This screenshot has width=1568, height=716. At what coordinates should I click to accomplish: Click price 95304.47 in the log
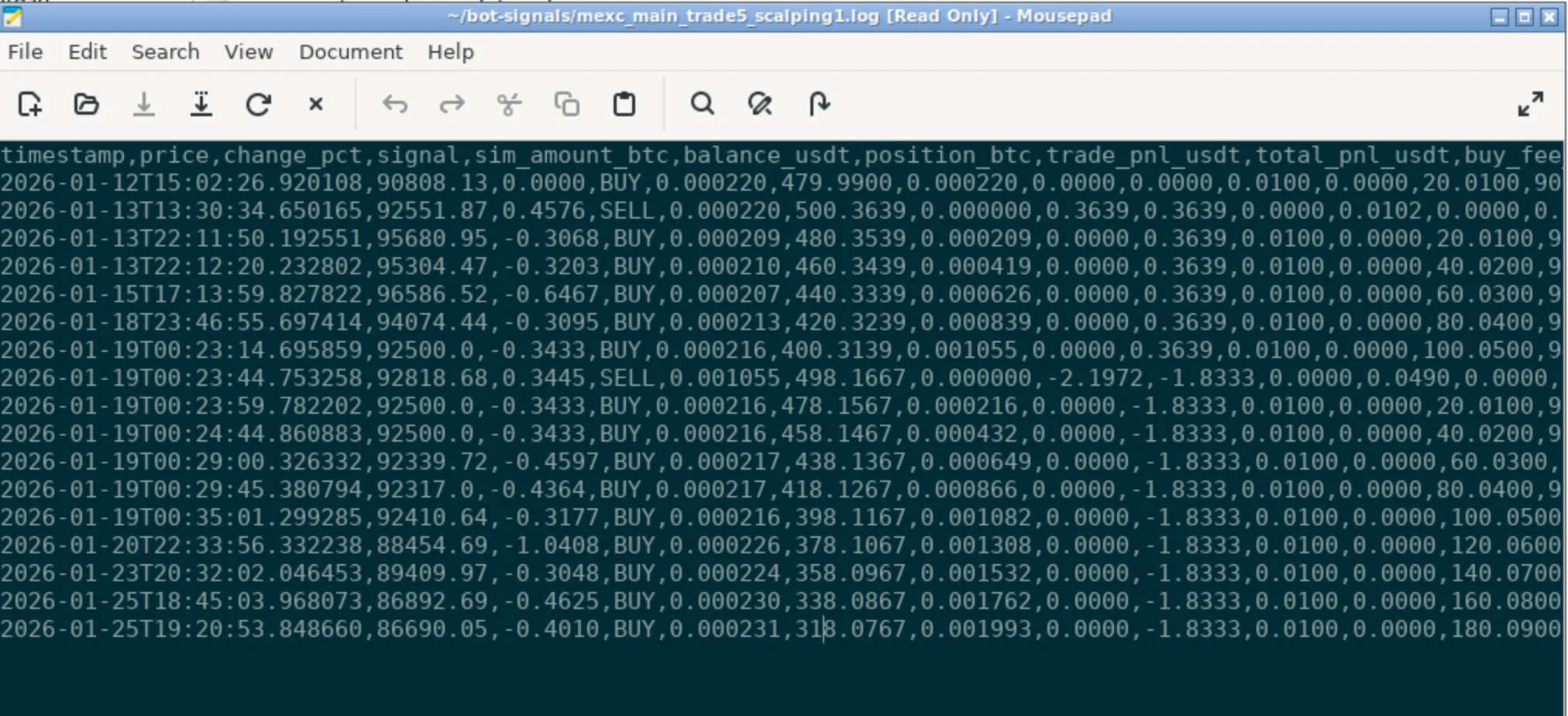coord(432,267)
